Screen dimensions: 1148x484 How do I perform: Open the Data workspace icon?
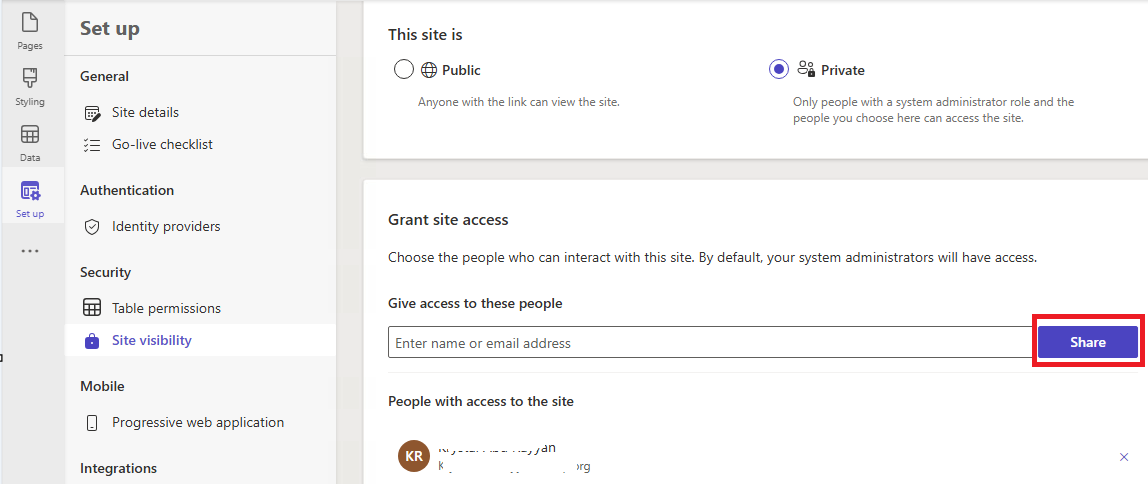click(30, 135)
